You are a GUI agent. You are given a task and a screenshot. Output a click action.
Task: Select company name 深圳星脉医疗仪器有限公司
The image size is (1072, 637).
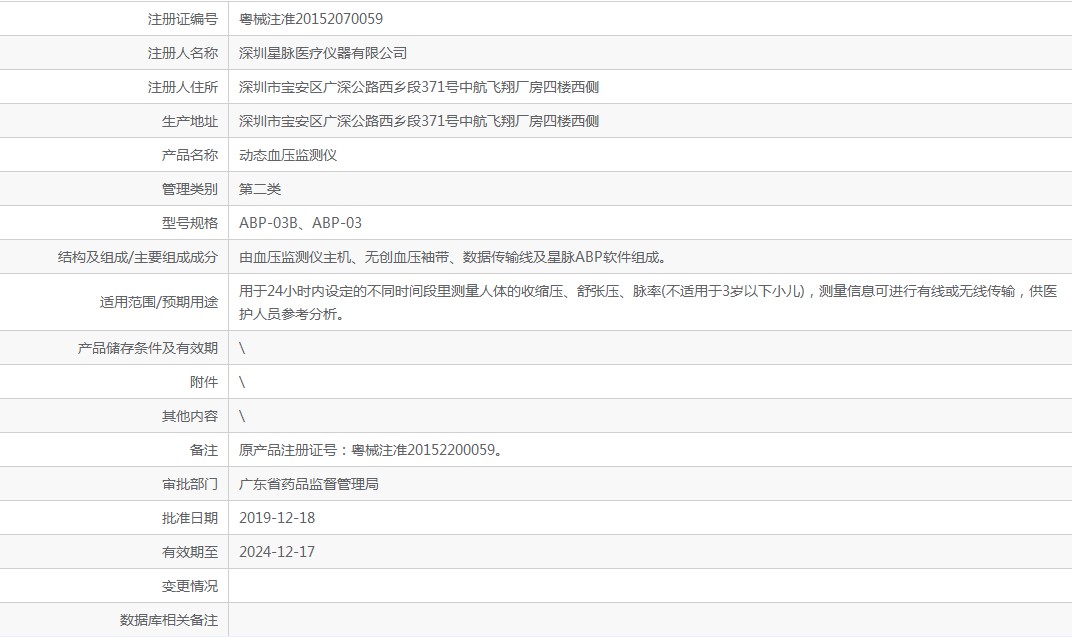(323, 53)
